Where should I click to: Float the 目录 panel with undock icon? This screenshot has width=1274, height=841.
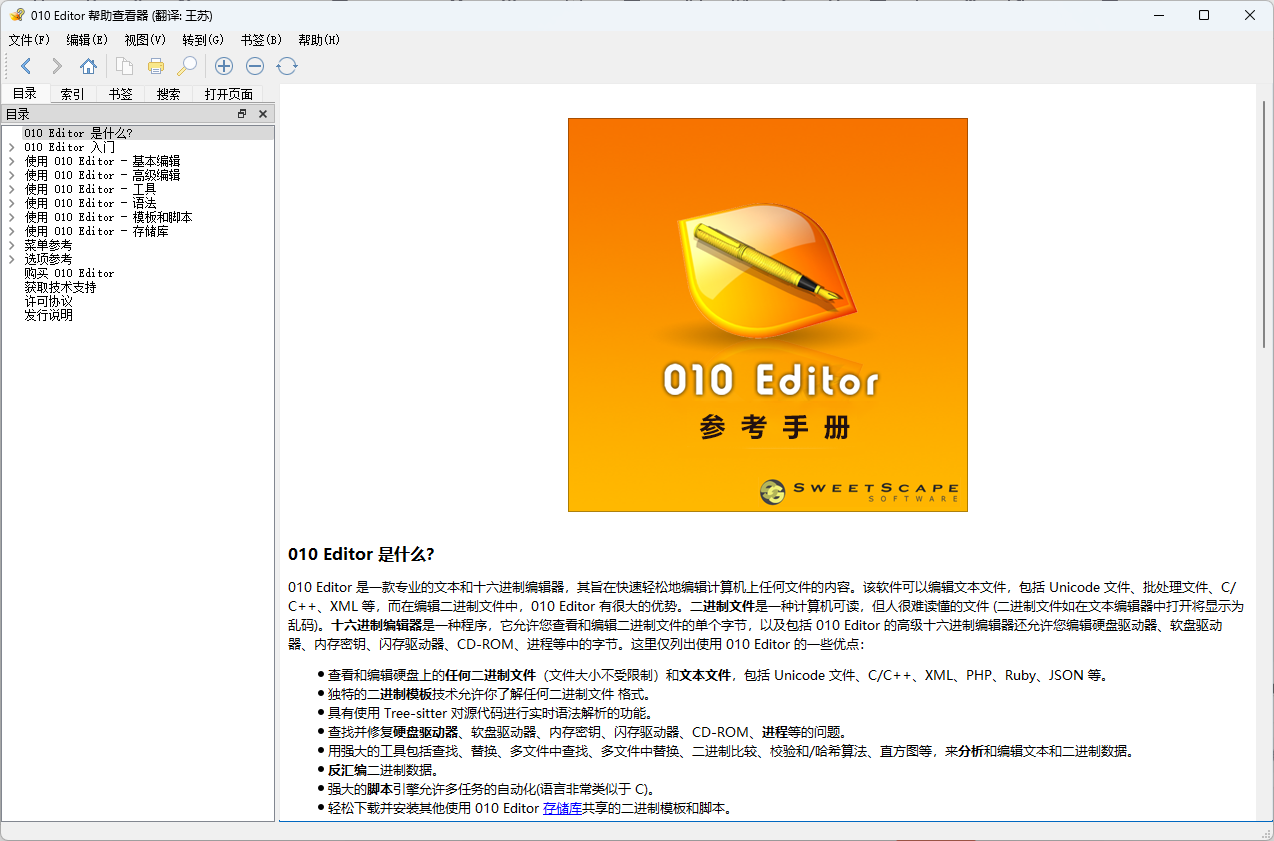coord(242,114)
